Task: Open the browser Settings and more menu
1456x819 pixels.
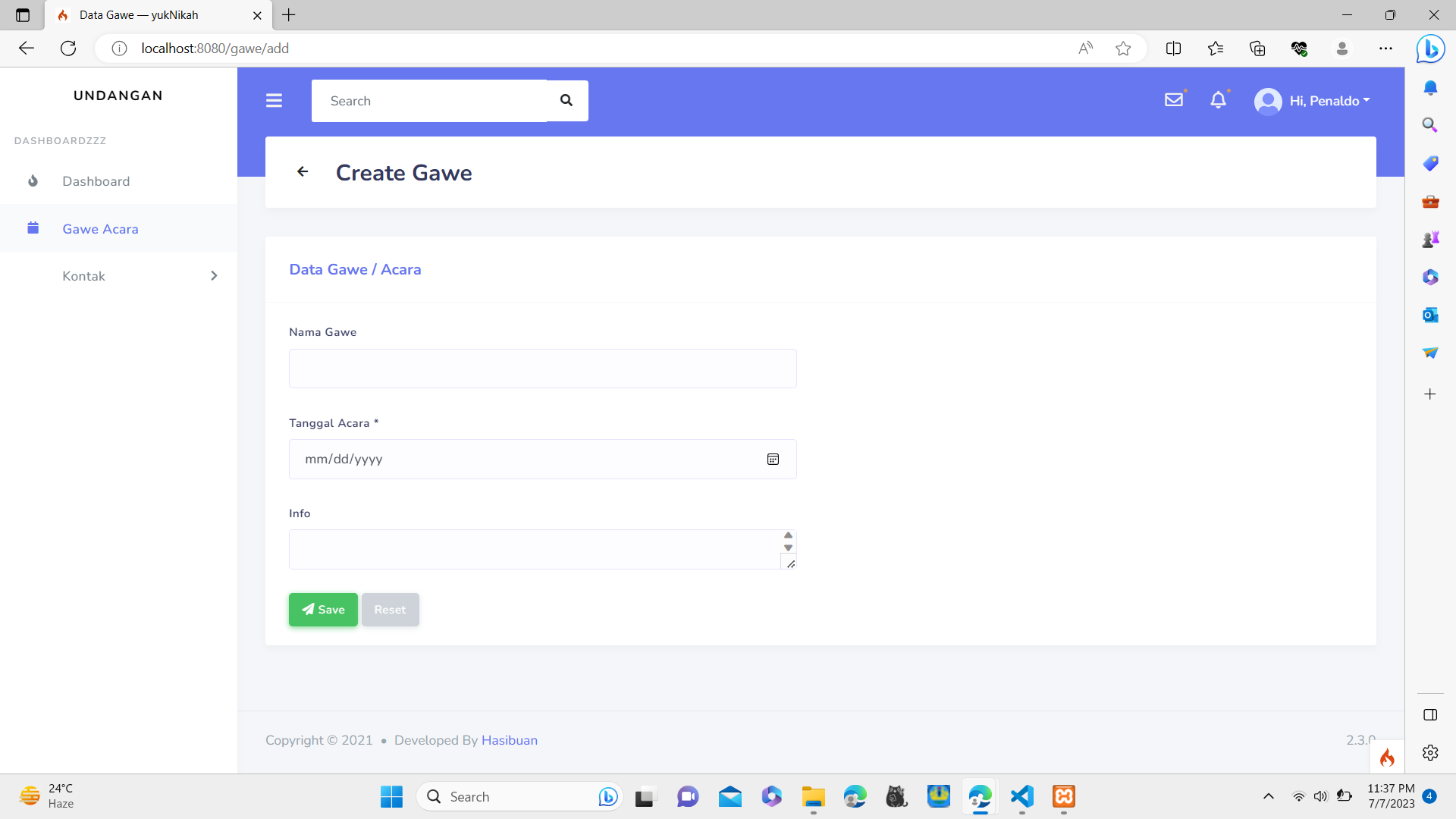Action: pyautogui.click(x=1386, y=48)
